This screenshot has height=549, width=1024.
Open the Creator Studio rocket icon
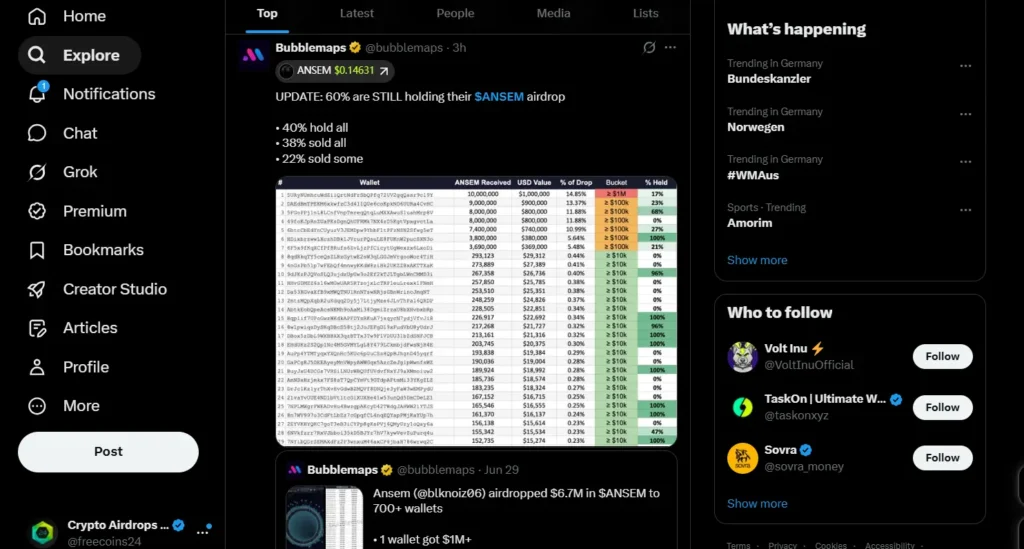[x=37, y=289]
